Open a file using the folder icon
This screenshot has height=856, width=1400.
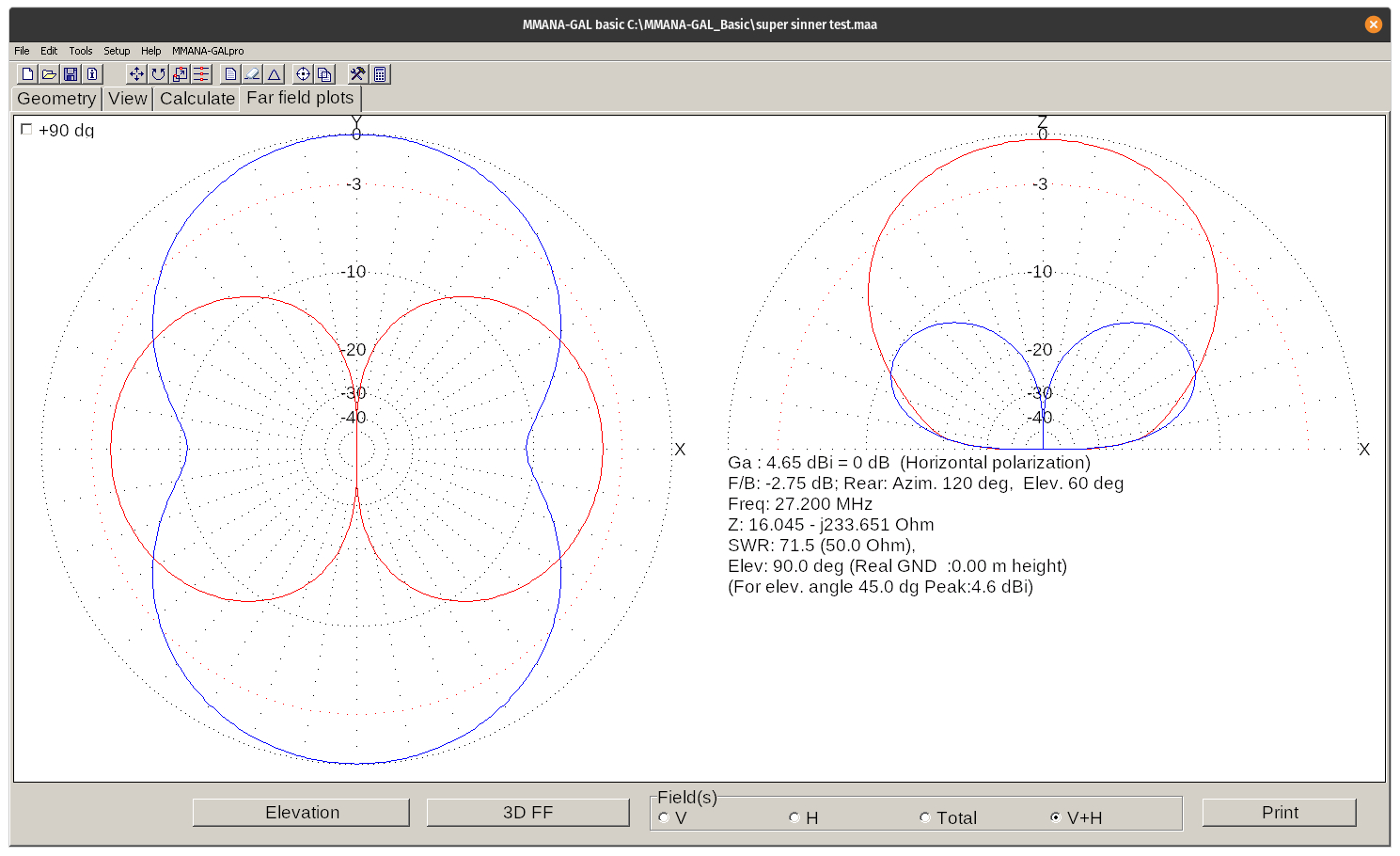pyautogui.click(x=49, y=74)
